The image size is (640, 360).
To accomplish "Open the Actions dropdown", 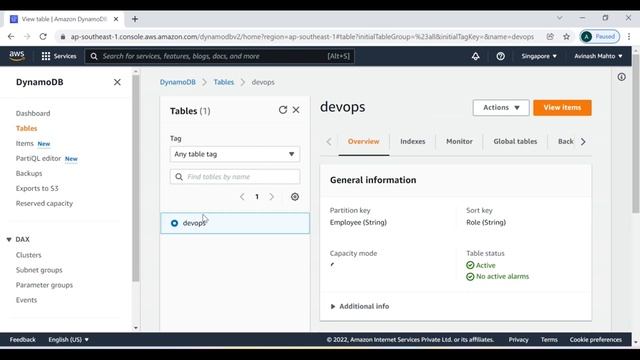I will pyautogui.click(x=501, y=108).
